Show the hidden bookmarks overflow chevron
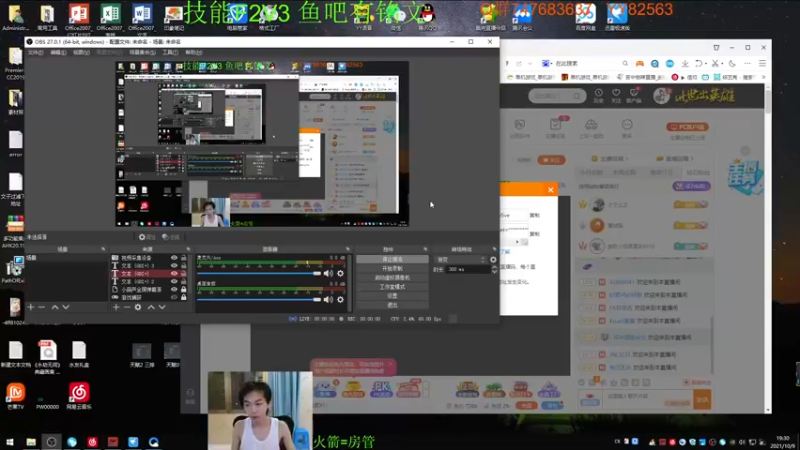800x450 pixels. [x=763, y=77]
